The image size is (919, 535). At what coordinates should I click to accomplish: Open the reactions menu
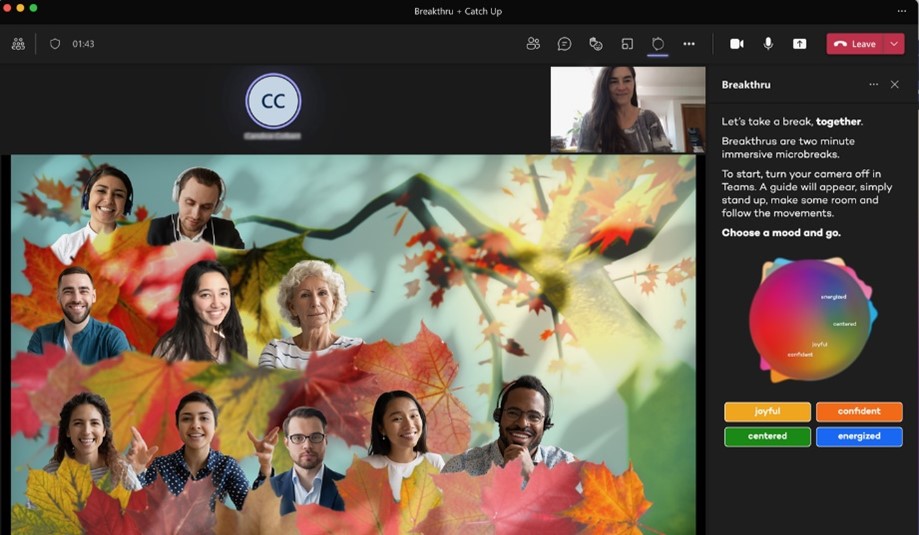pyautogui.click(x=596, y=44)
